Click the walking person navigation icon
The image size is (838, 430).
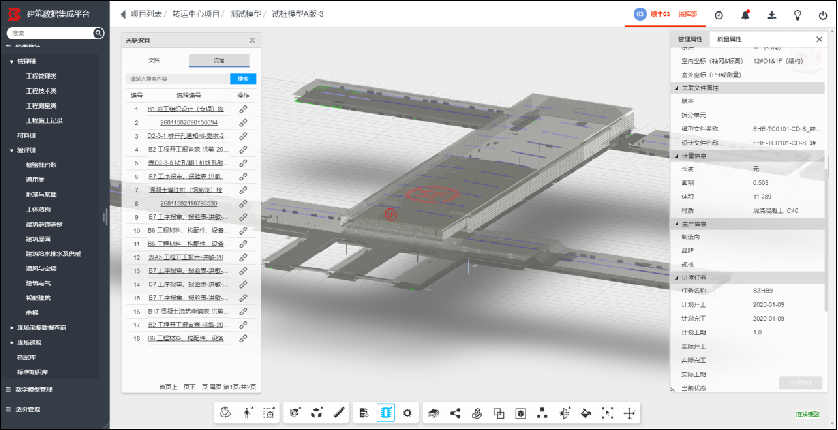pyautogui.click(x=247, y=412)
